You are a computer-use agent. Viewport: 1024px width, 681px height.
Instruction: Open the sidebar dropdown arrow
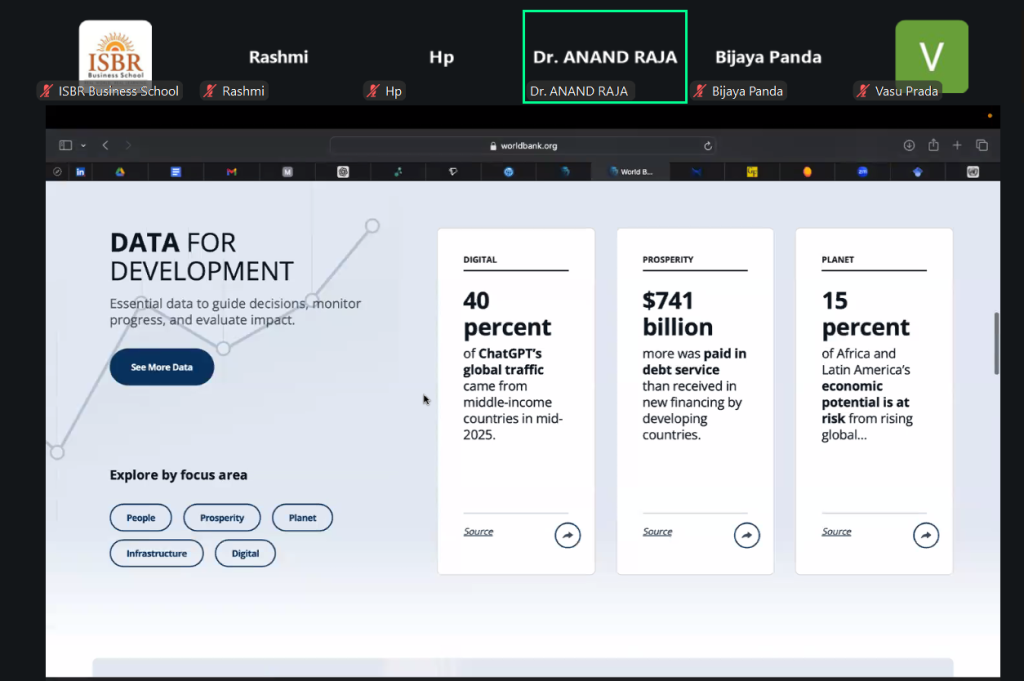click(x=83, y=145)
